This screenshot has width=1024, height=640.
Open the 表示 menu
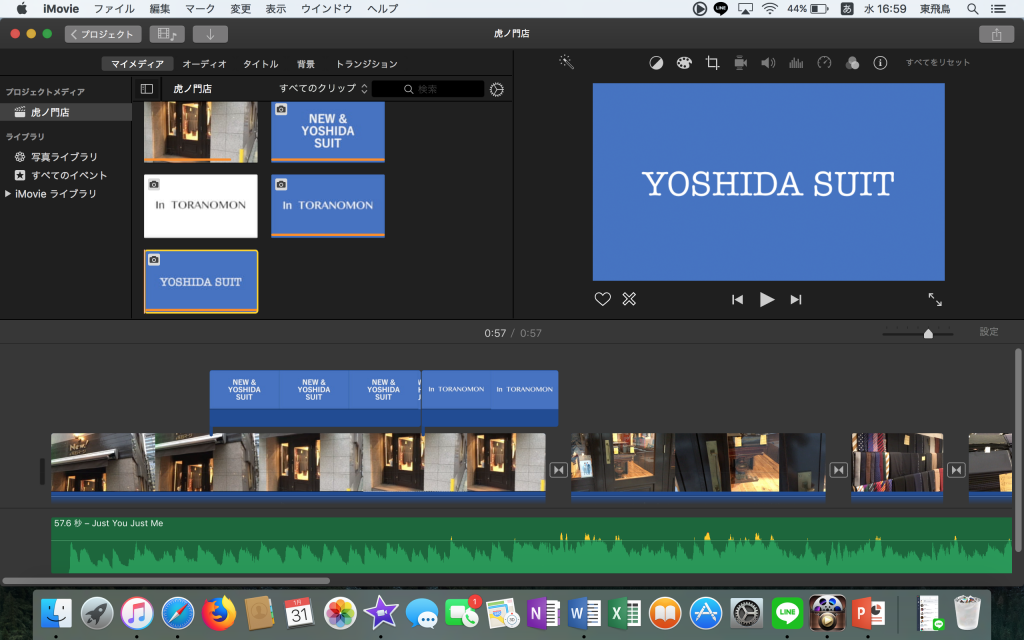point(276,8)
